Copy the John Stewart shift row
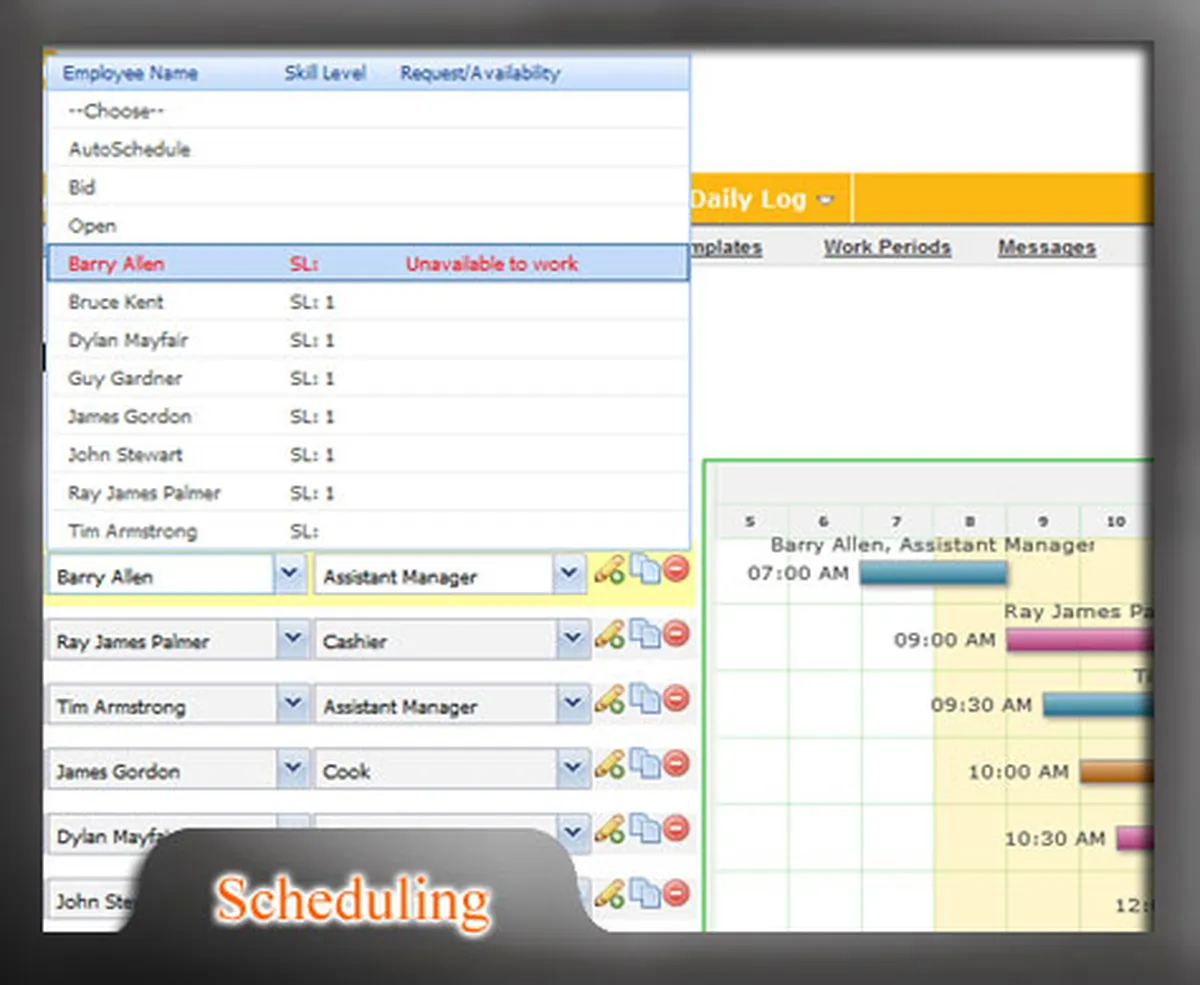This screenshot has width=1200, height=985. click(644, 893)
